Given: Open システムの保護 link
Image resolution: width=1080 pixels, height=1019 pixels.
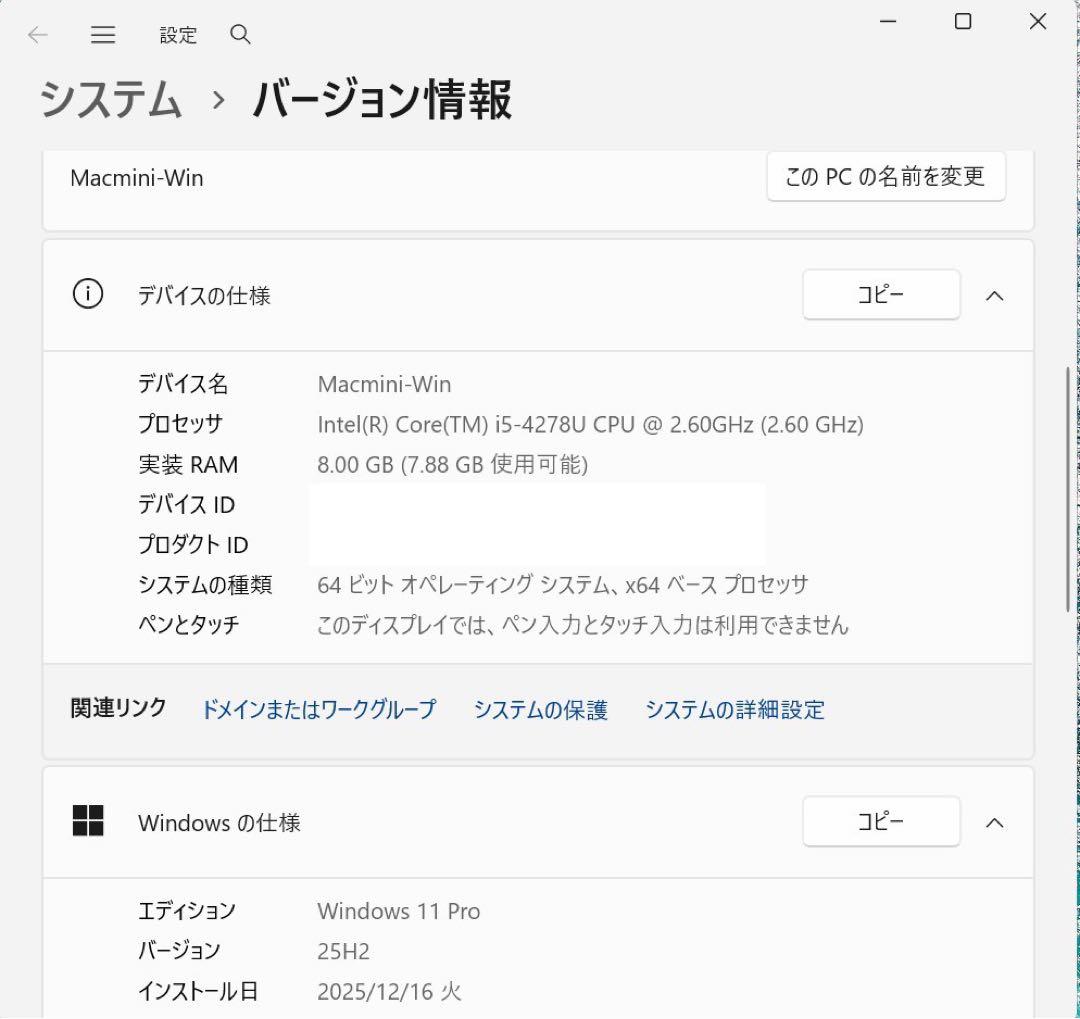Looking at the screenshot, I should [540, 710].
